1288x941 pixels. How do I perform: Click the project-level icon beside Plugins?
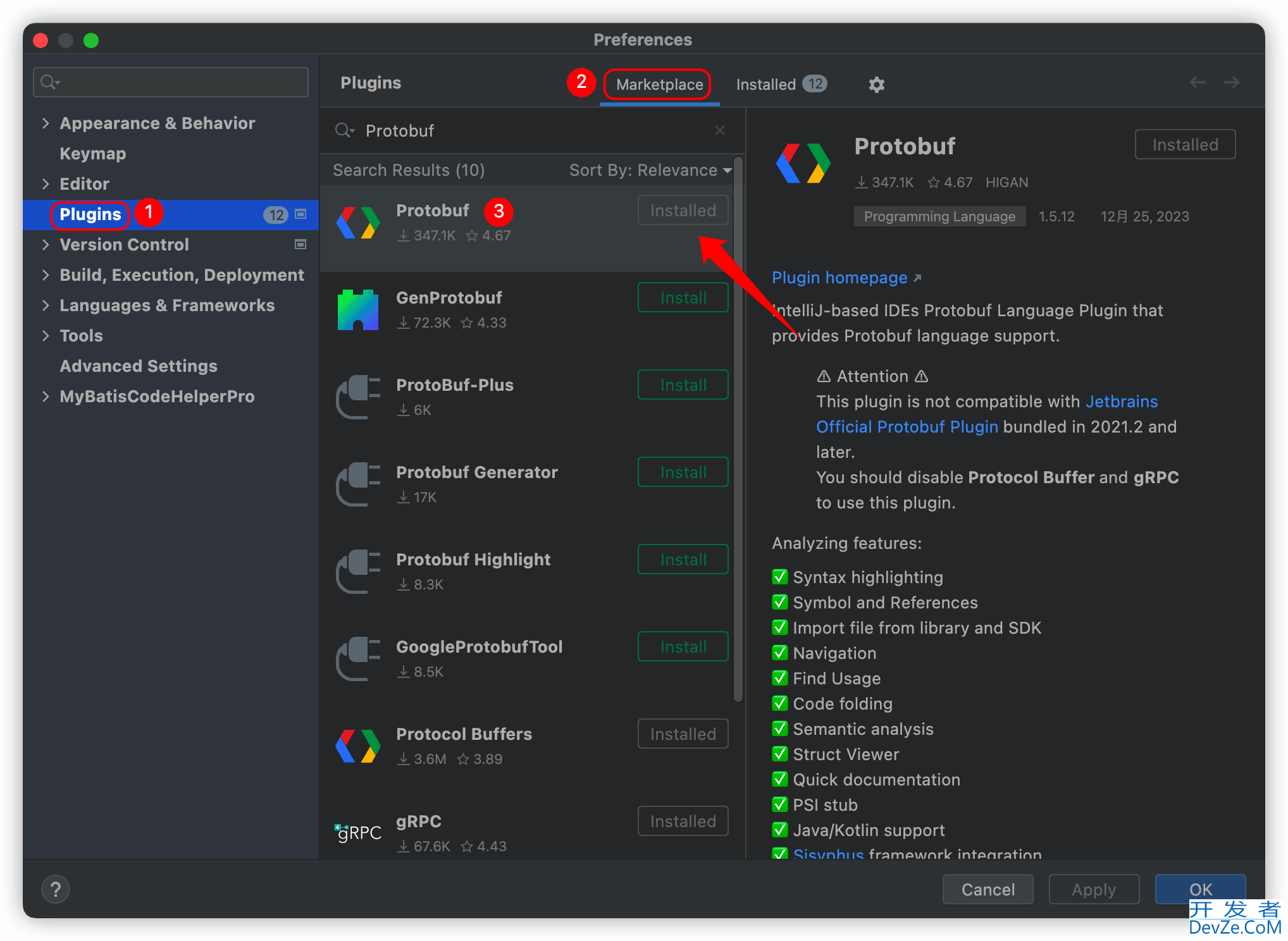point(301,214)
